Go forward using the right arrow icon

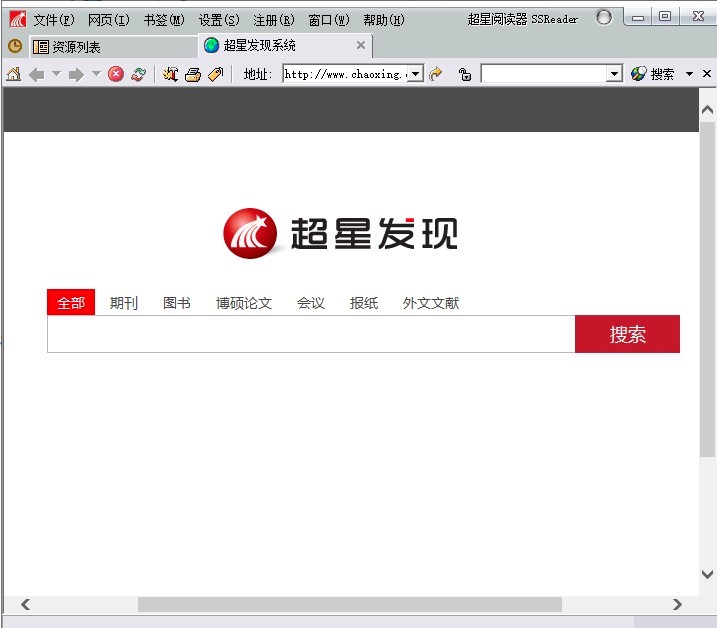(76, 74)
